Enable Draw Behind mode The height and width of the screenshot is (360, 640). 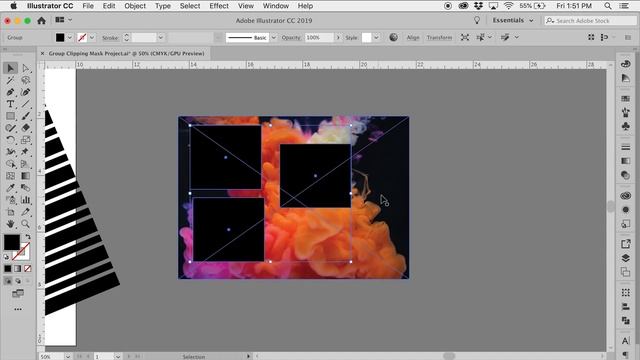tap(18, 281)
